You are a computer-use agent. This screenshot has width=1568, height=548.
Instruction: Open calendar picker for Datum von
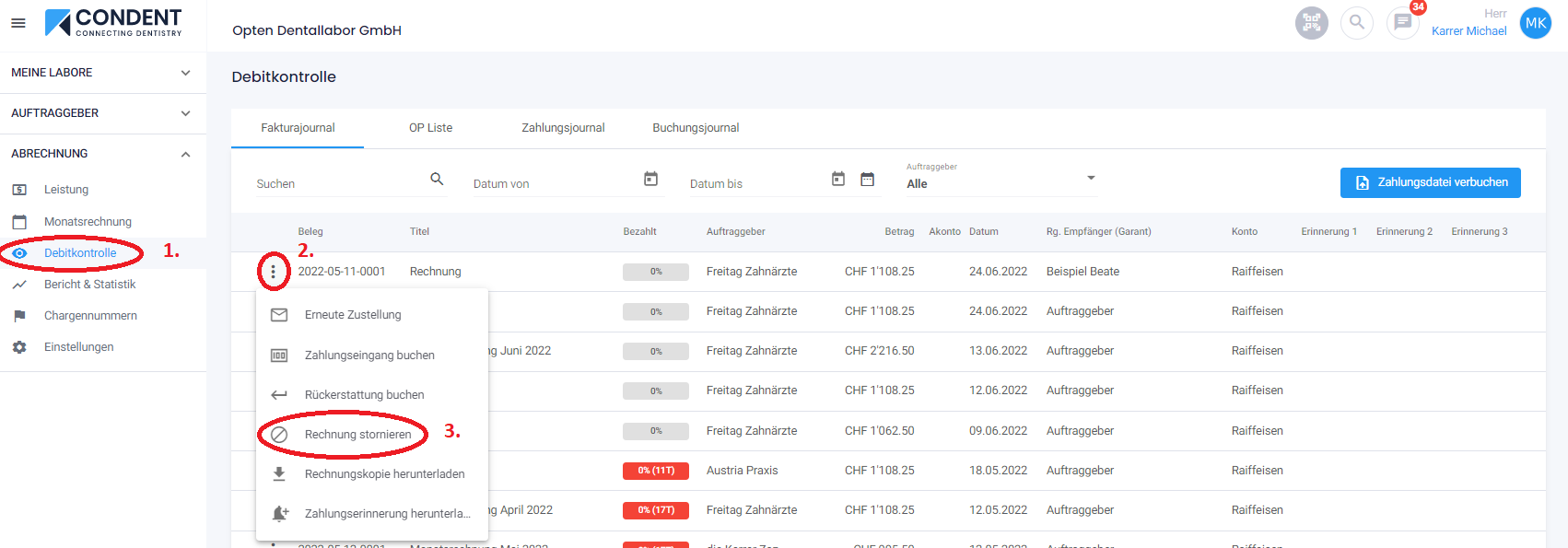(x=650, y=180)
